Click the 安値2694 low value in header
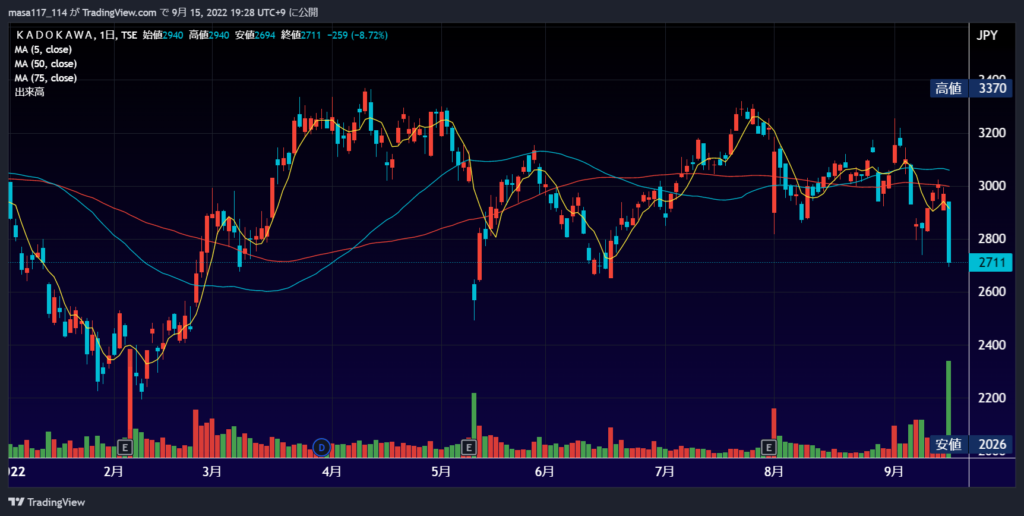The image size is (1024, 516). click(x=256, y=35)
